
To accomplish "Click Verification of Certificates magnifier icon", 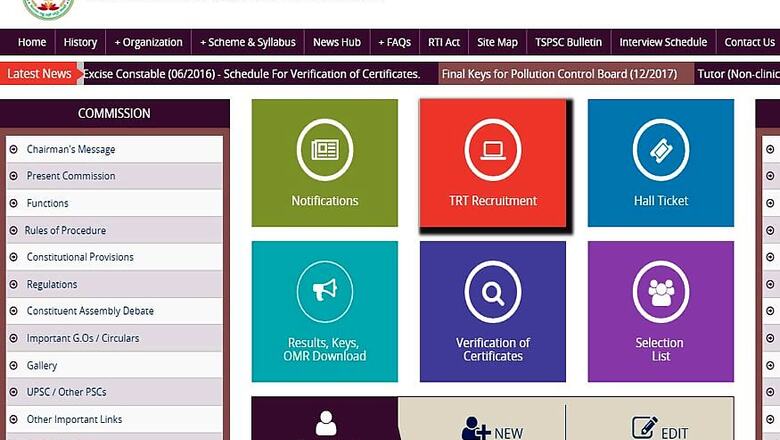I will coord(493,292).
